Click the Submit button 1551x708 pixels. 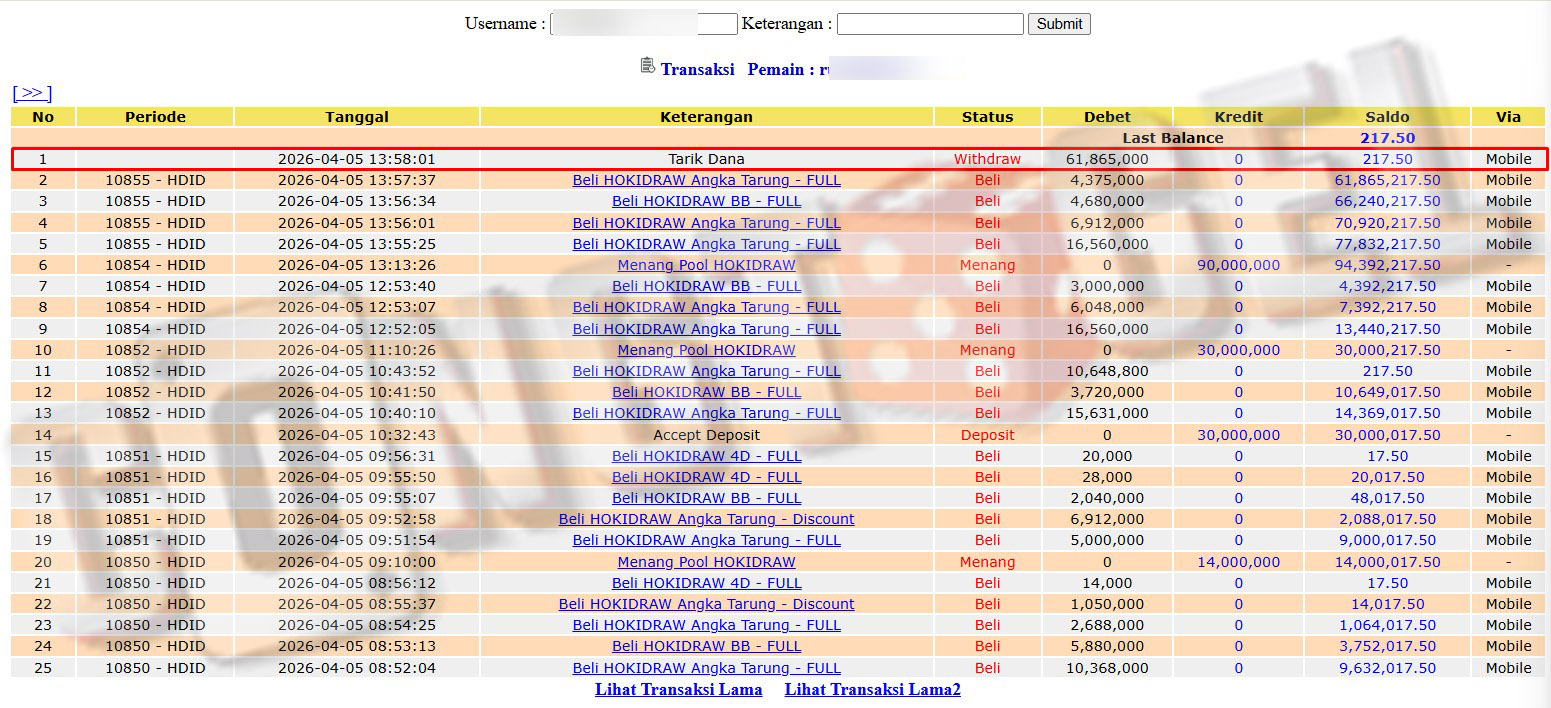(1059, 23)
